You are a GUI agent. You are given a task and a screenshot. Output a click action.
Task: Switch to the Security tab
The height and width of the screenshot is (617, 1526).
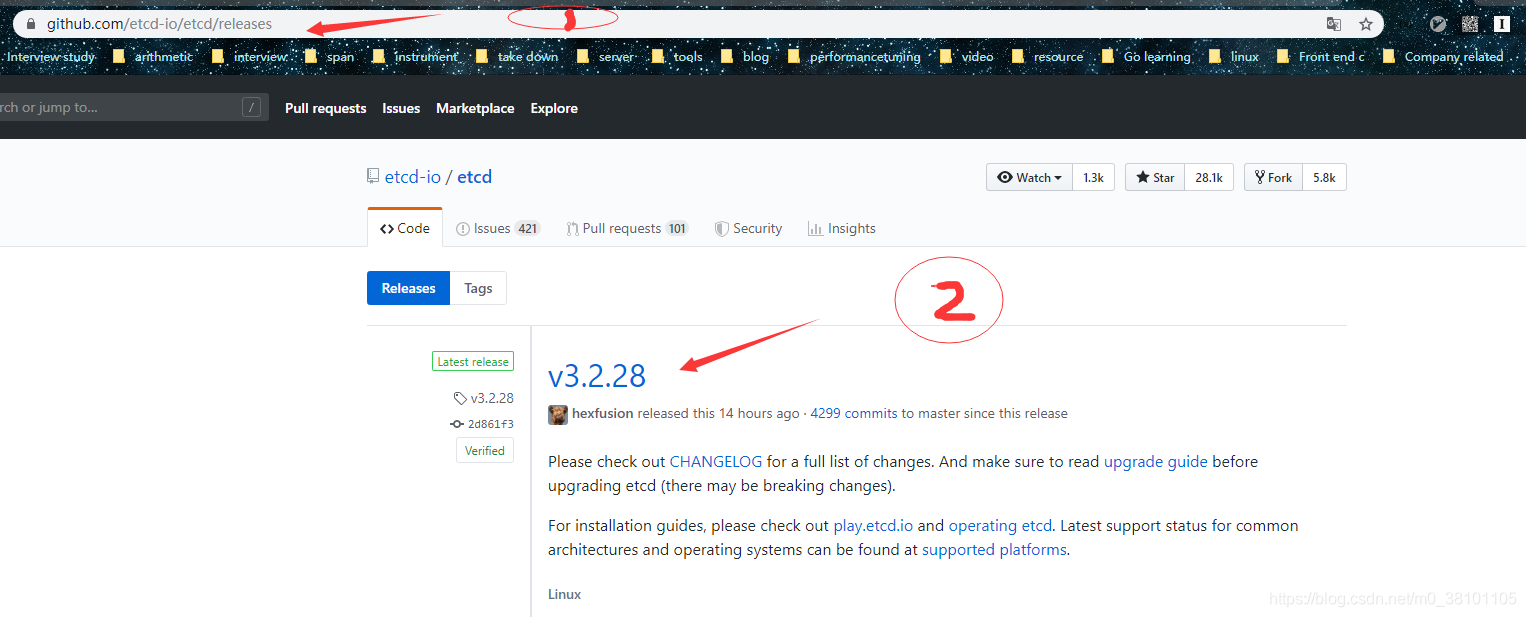[748, 228]
